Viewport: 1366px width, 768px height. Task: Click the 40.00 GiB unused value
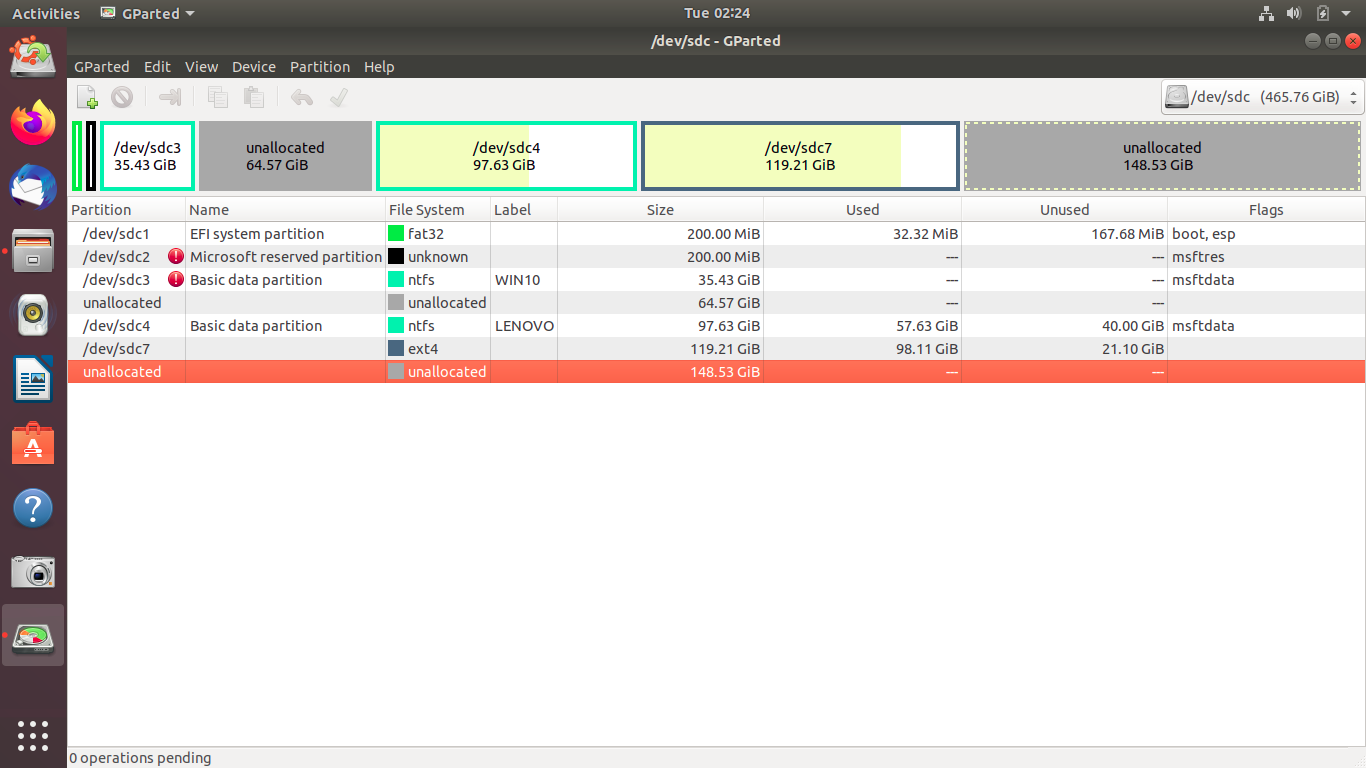(x=1130, y=325)
